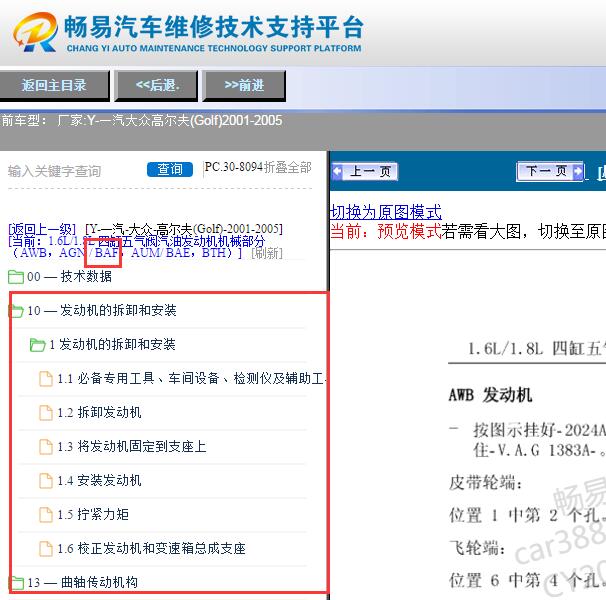Go forward with >>前进 button

(244, 85)
